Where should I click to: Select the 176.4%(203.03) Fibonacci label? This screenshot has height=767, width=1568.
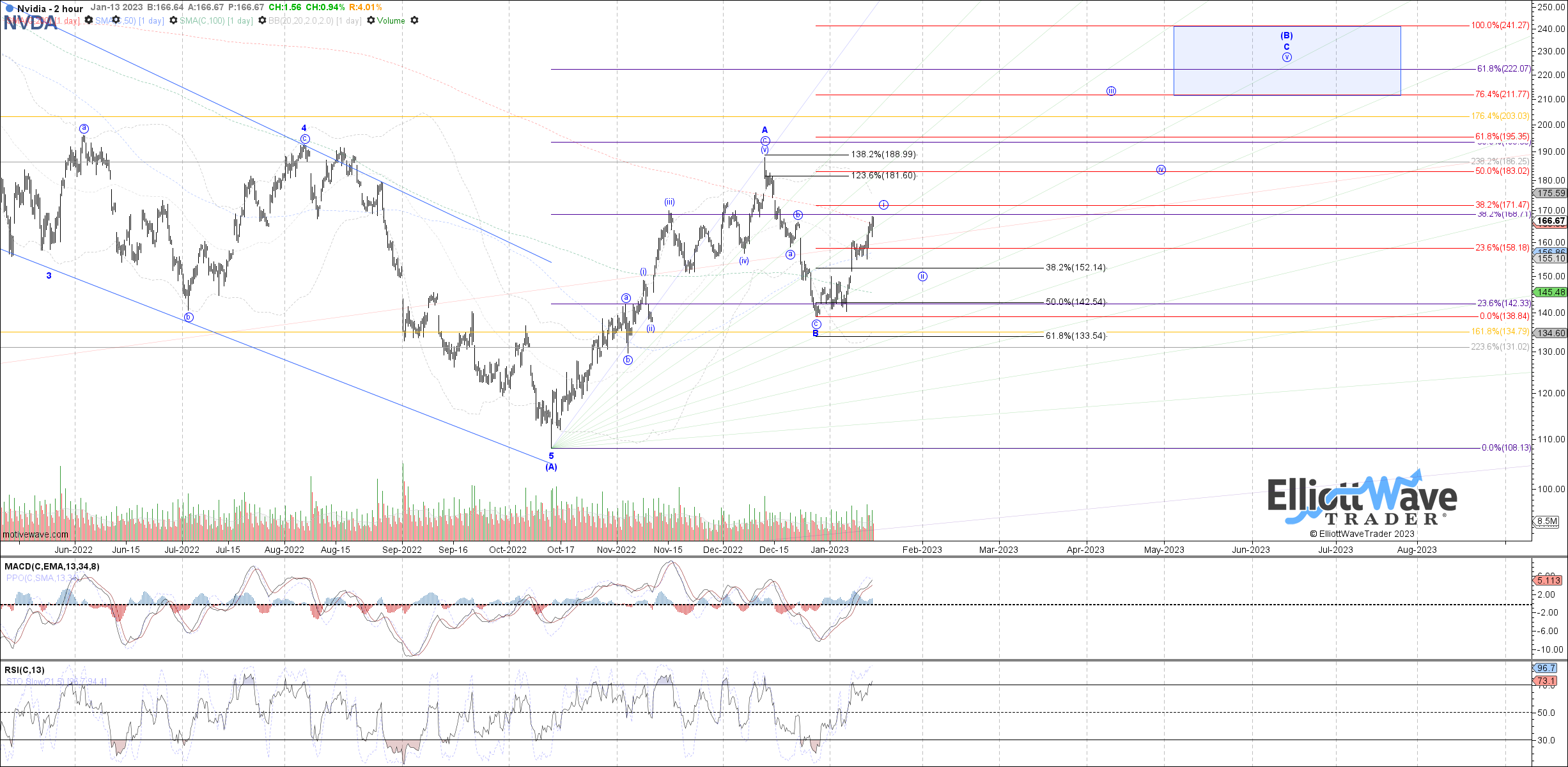pos(1500,116)
